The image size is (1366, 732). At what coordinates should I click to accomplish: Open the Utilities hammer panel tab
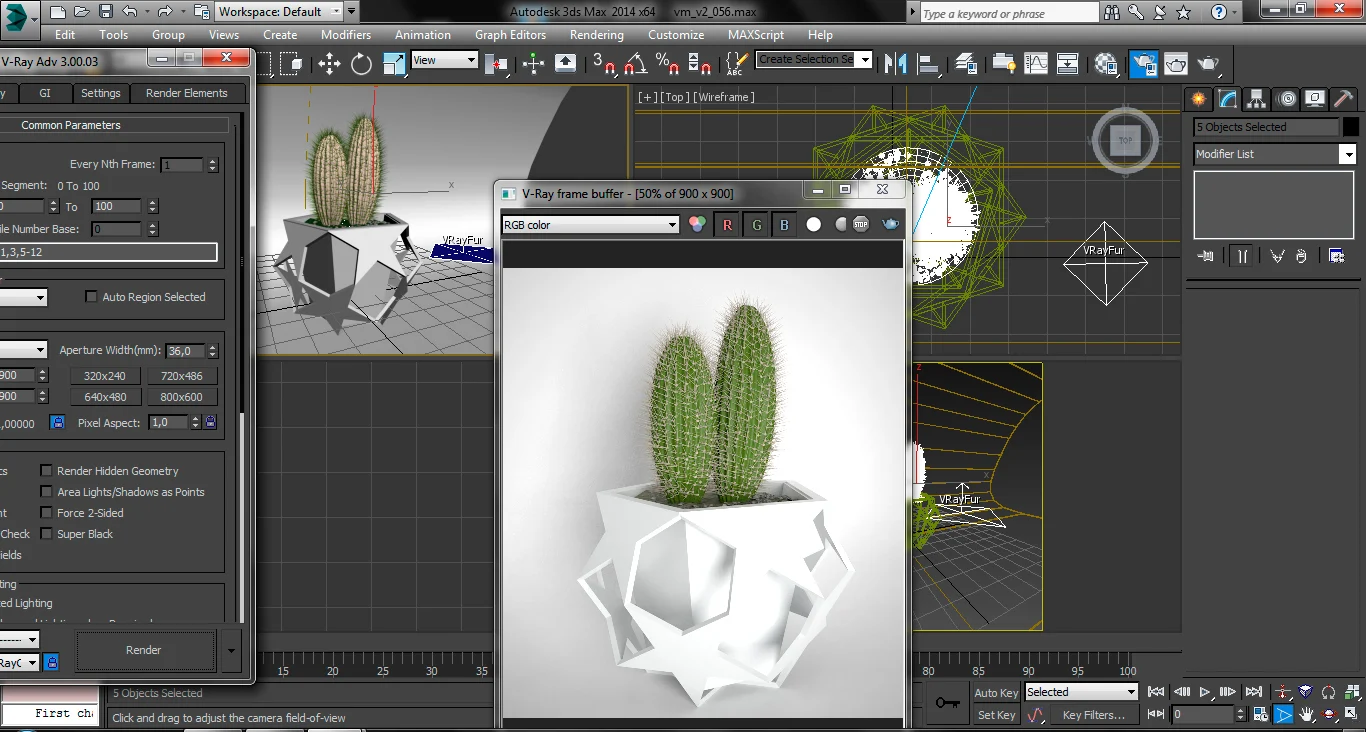point(1344,98)
